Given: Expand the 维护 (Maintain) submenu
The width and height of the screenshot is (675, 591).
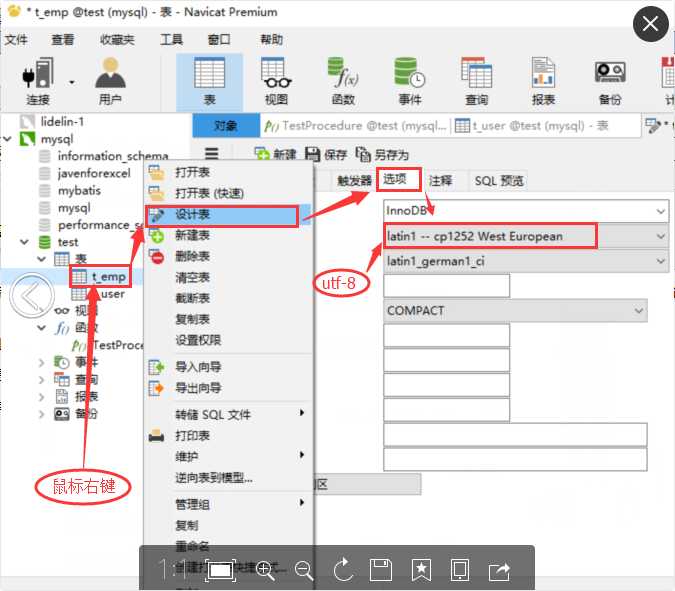Looking at the screenshot, I should coord(228,456).
